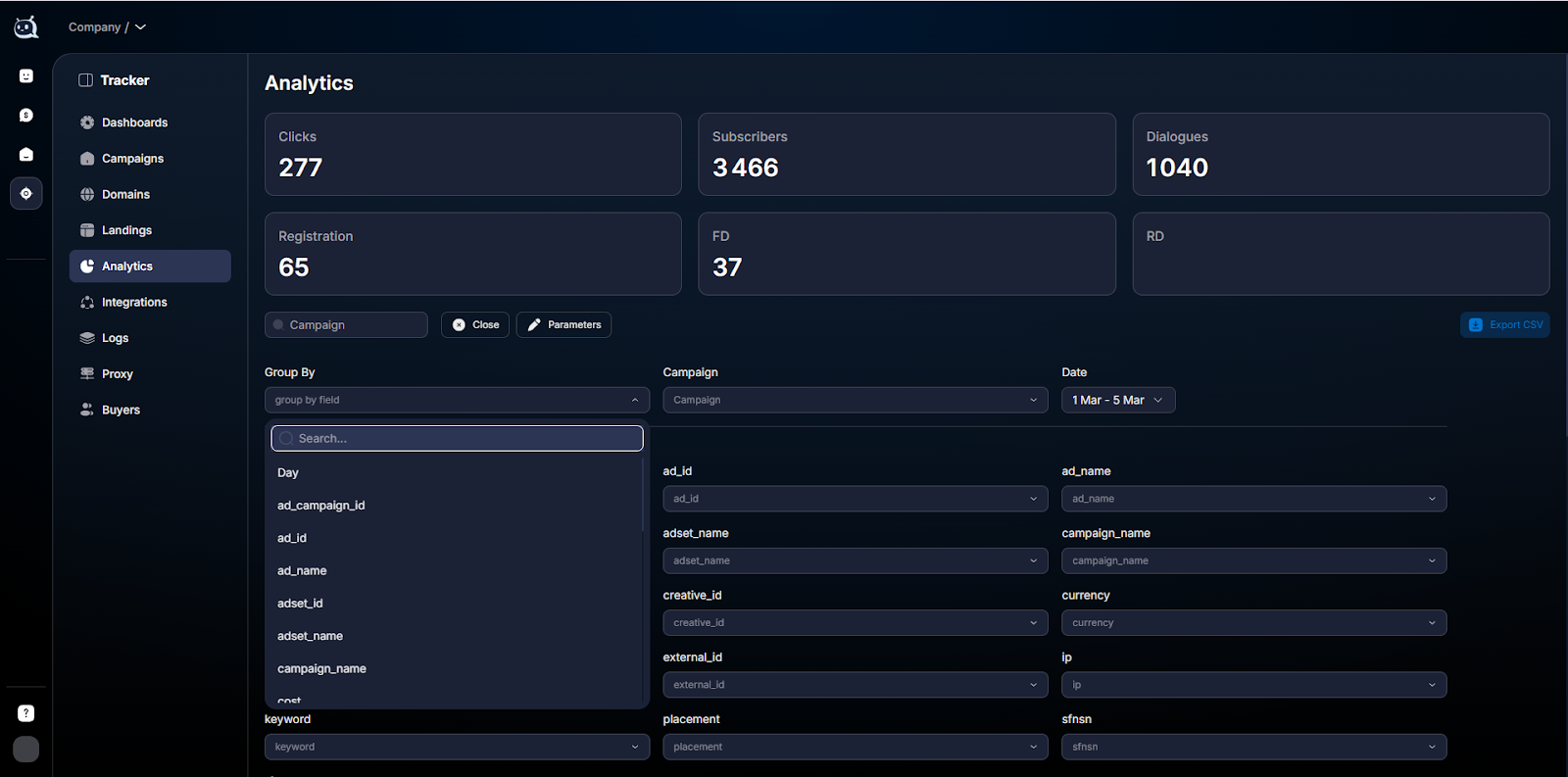This screenshot has height=777, width=1568.
Task: Click the cat logo icon at top-left
Action: coord(26,27)
